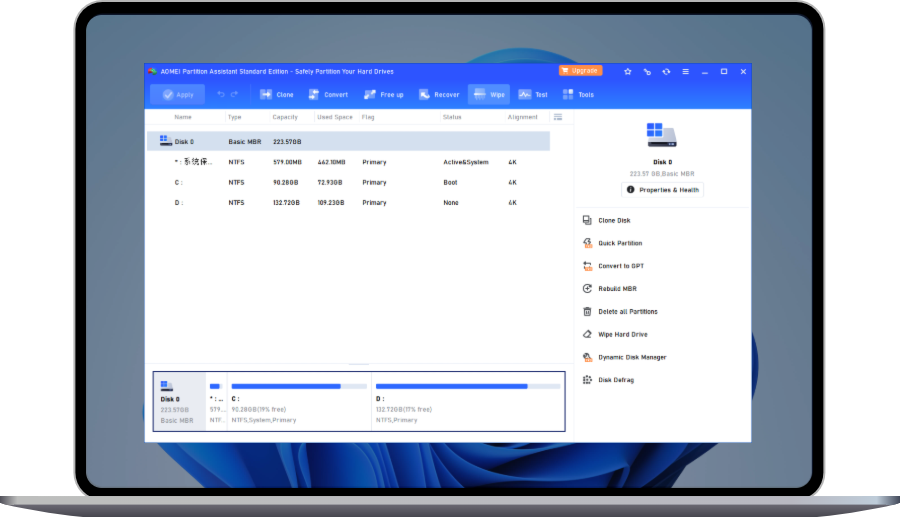Select the D: partition row
The height and width of the screenshot is (517, 900).
pos(348,203)
